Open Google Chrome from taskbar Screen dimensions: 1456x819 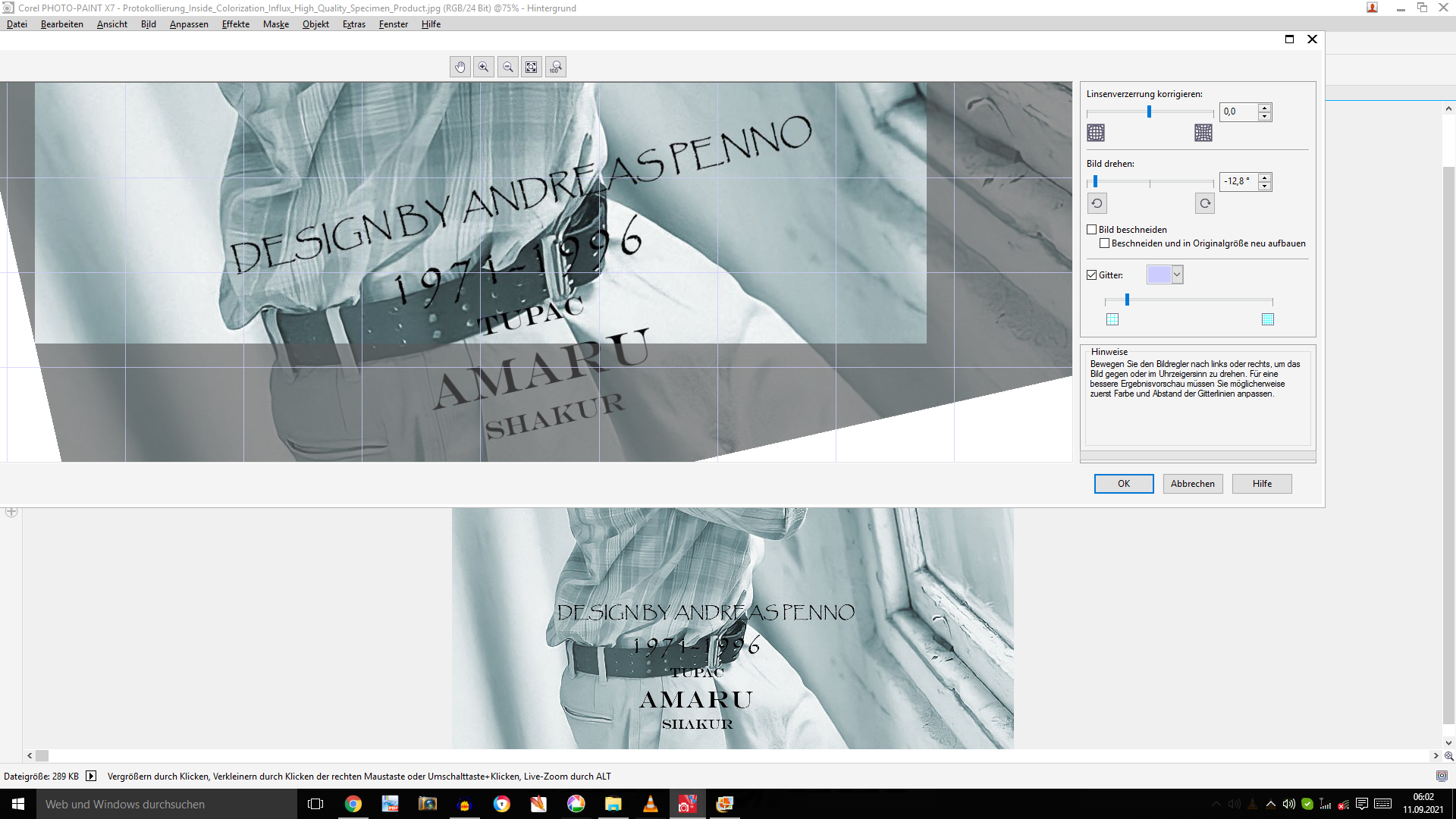[353, 804]
